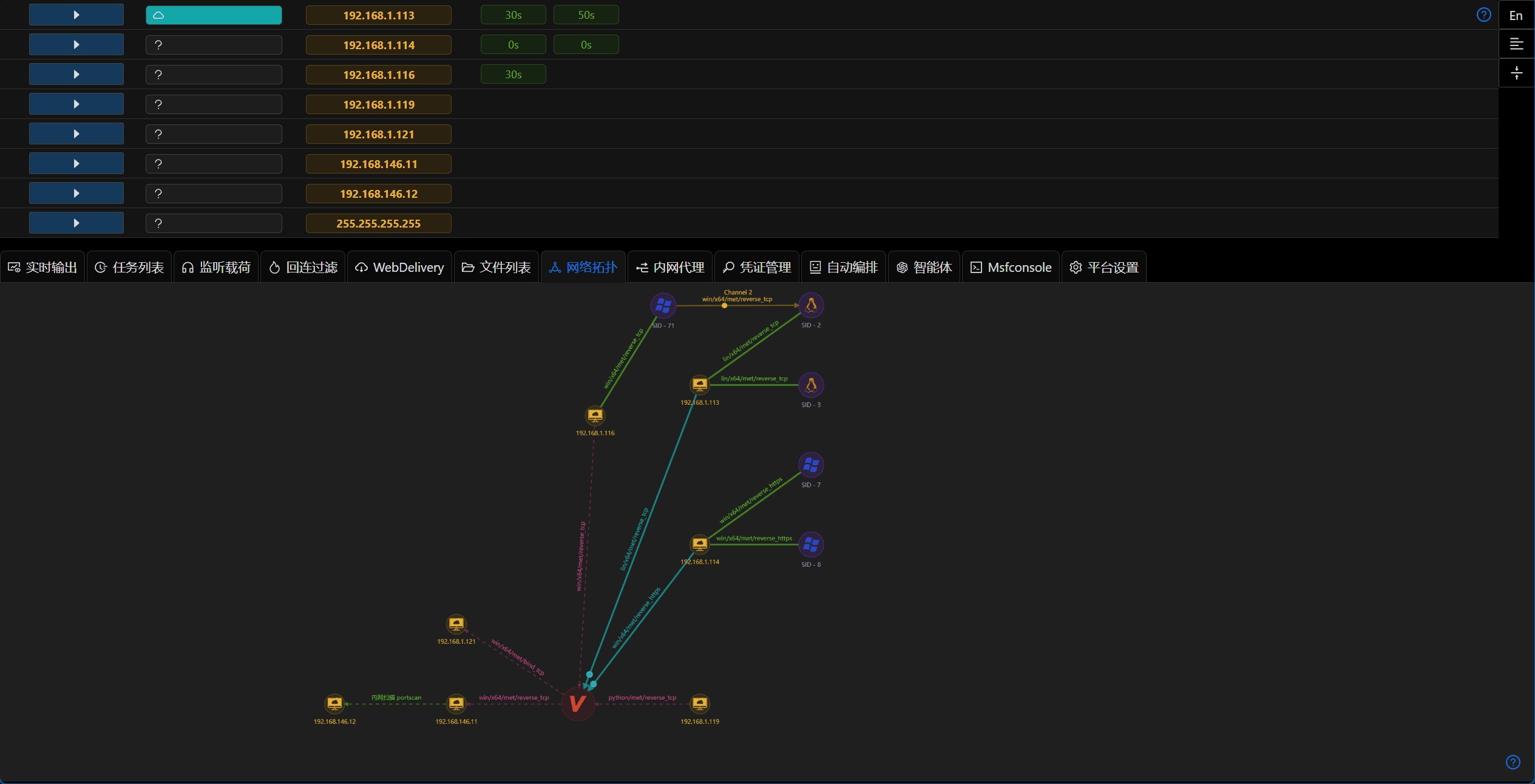Viewport: 1535px width, 784px height.
Task: Click the 50s tag on the 192.168.1.113 row
Action: pyautogui.click(x=586, y=15)
